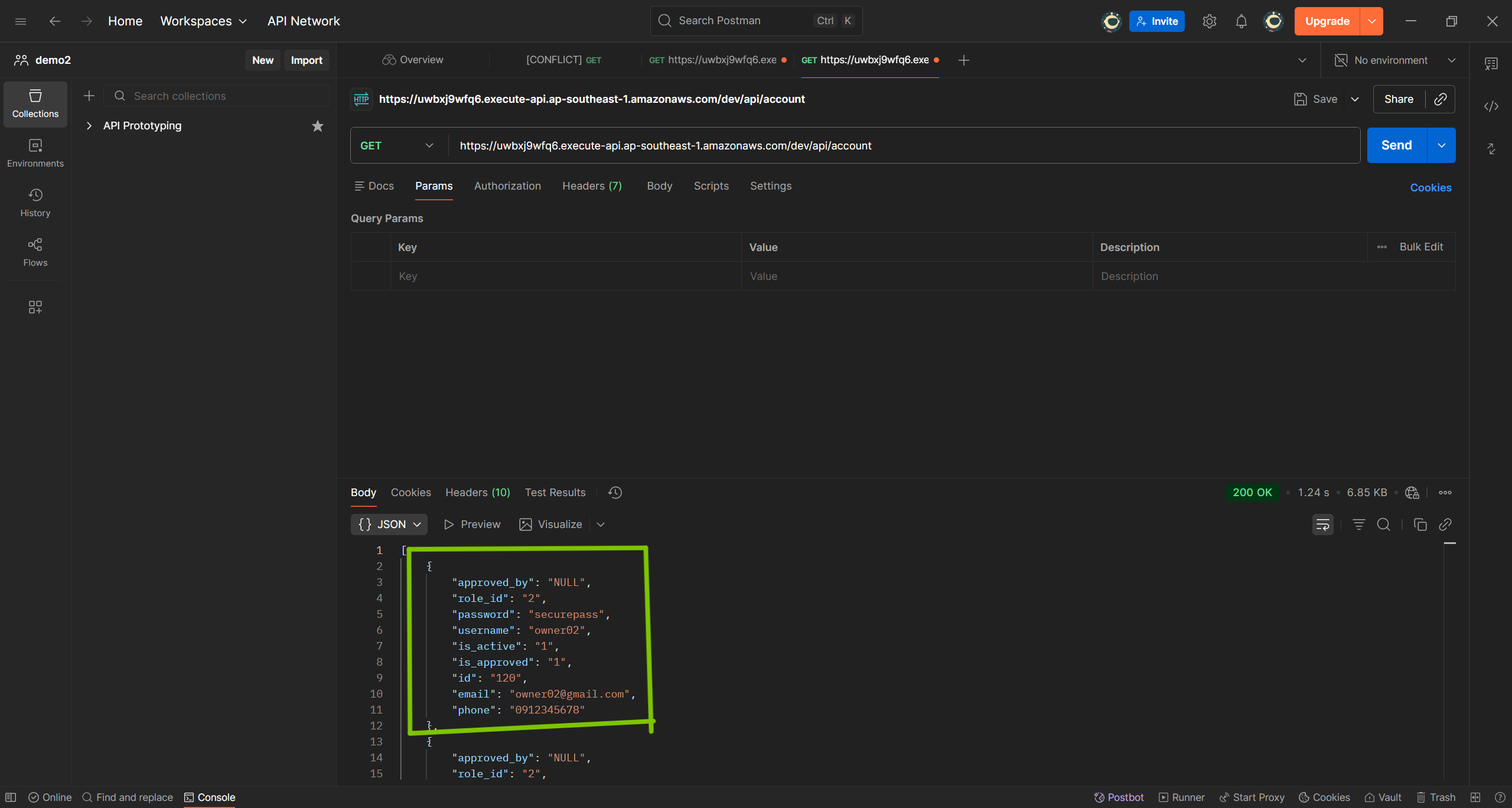Open the notifications bell
This screenshot has height=808, width=1512.
(1241, 21)
